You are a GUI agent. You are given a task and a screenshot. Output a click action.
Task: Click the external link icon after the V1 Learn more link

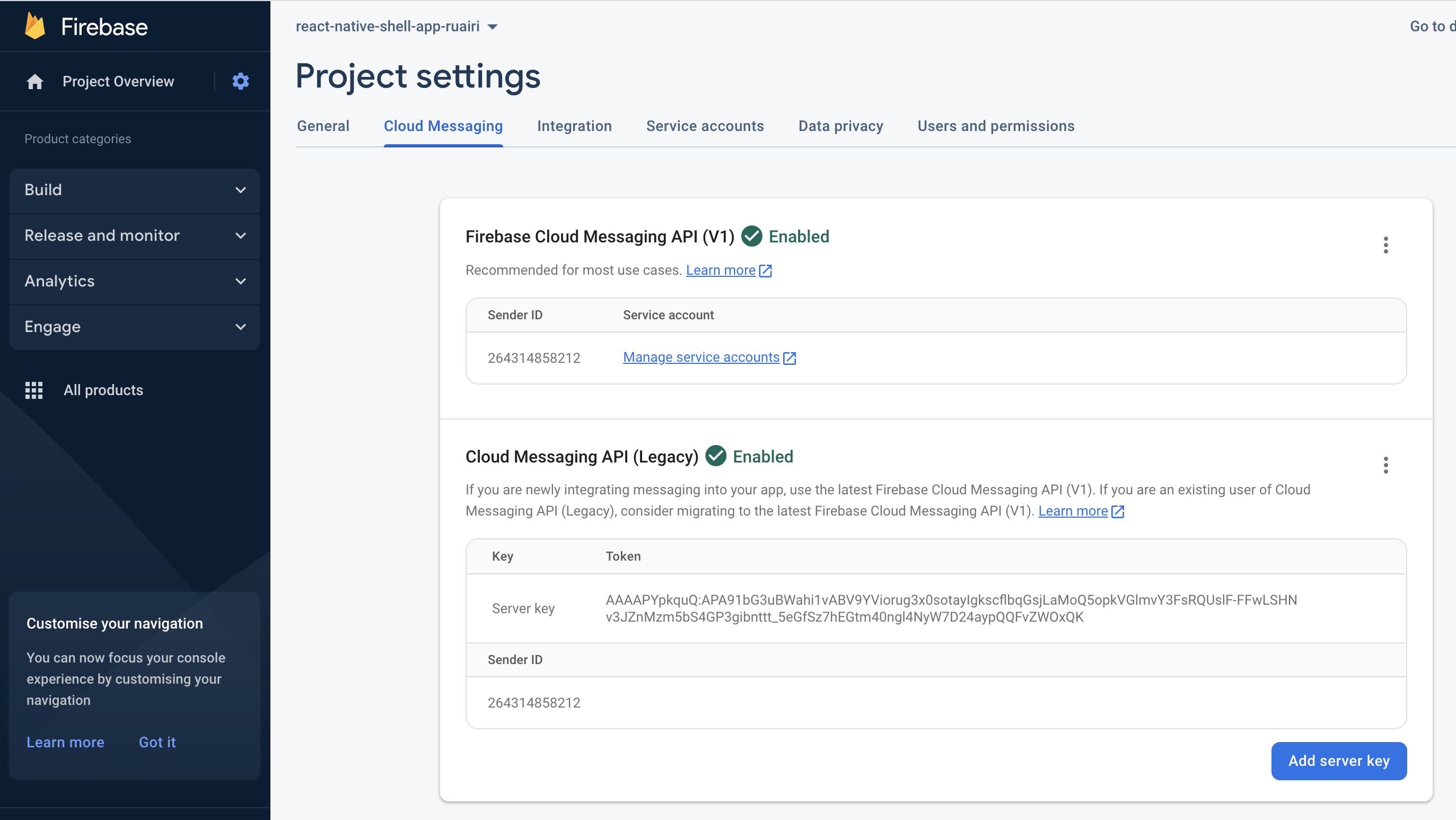point(765,271)
